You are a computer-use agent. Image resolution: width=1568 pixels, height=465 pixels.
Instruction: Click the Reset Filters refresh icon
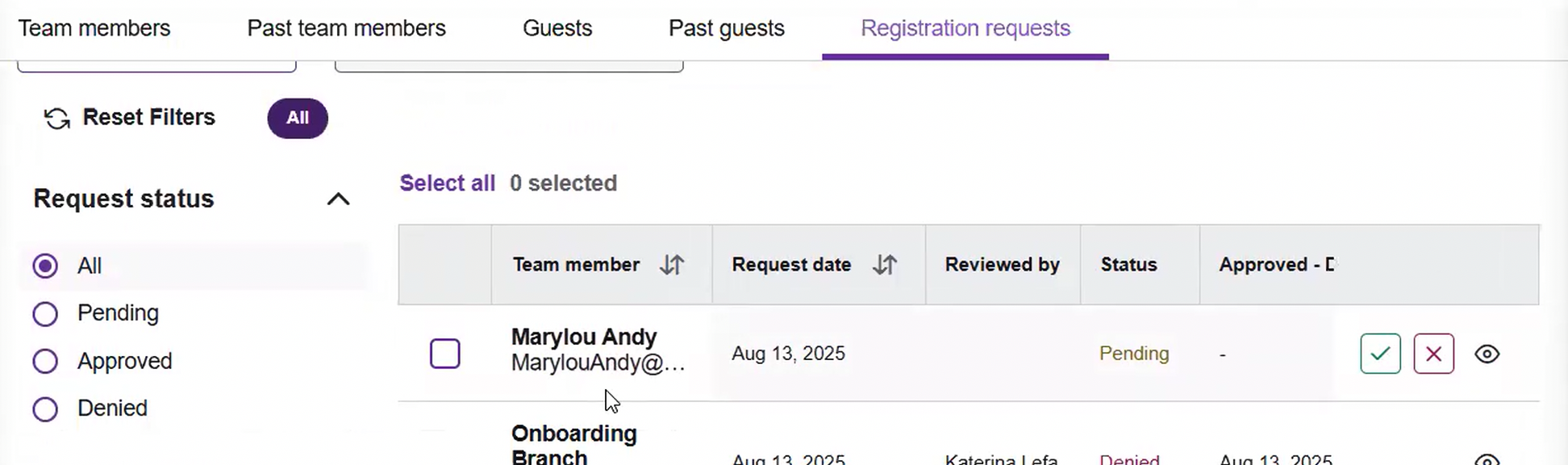click(56, 119)
